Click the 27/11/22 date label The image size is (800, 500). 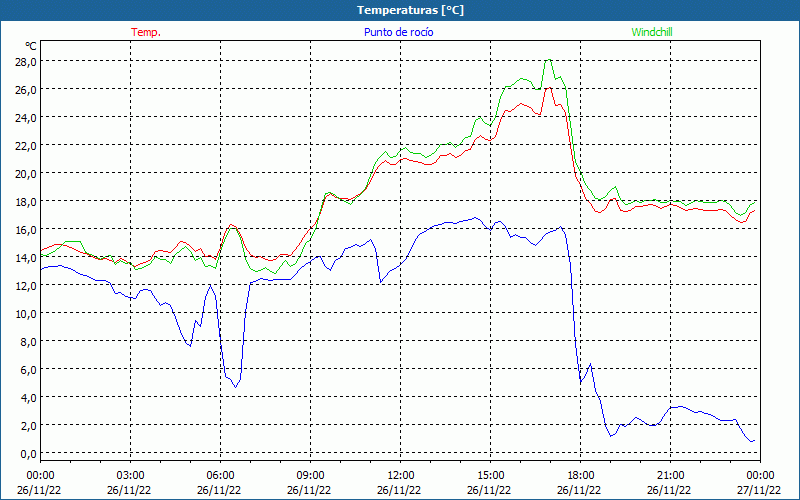tap(759, 490)
